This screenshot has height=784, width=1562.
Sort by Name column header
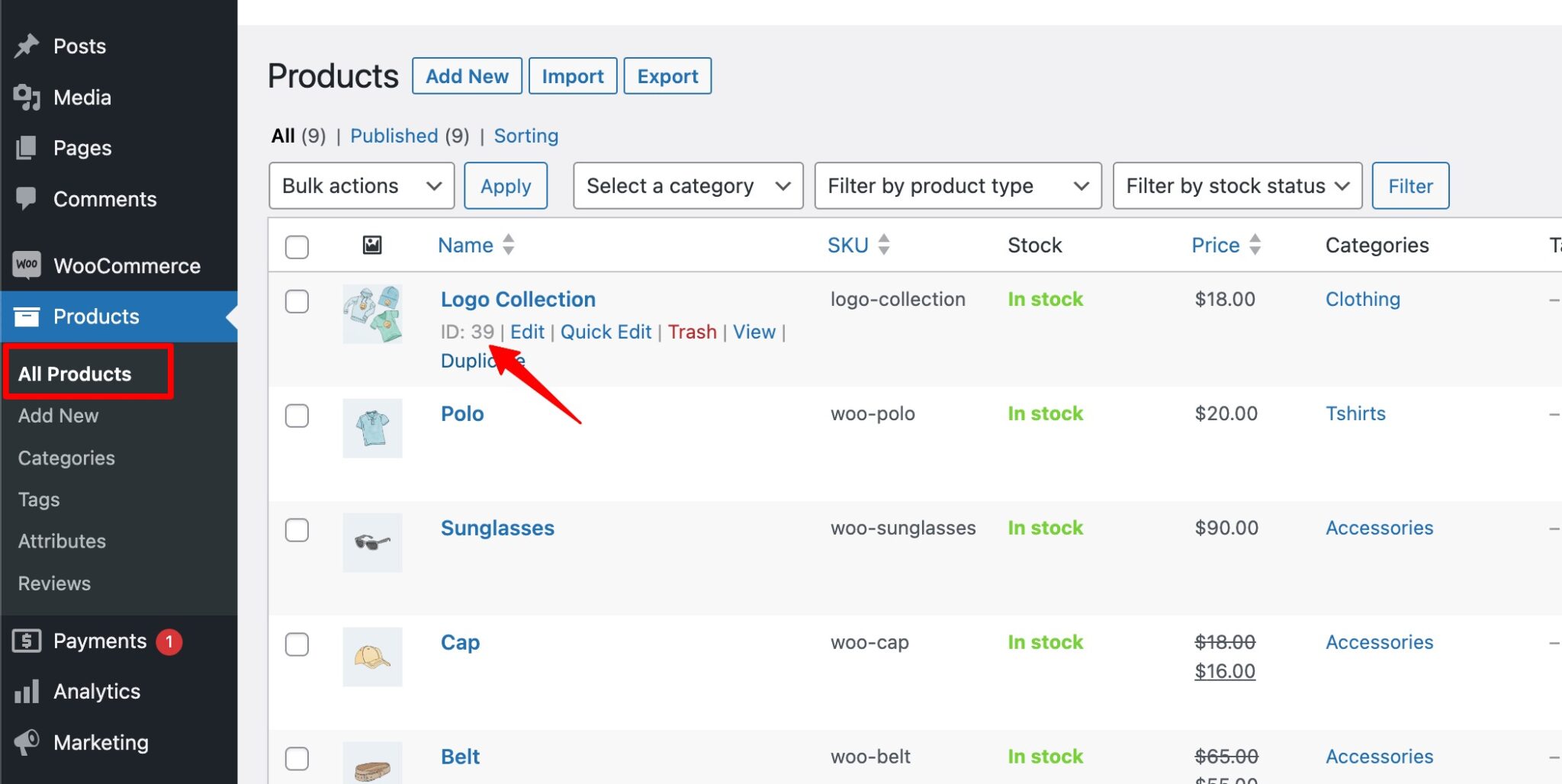[465, 245]
